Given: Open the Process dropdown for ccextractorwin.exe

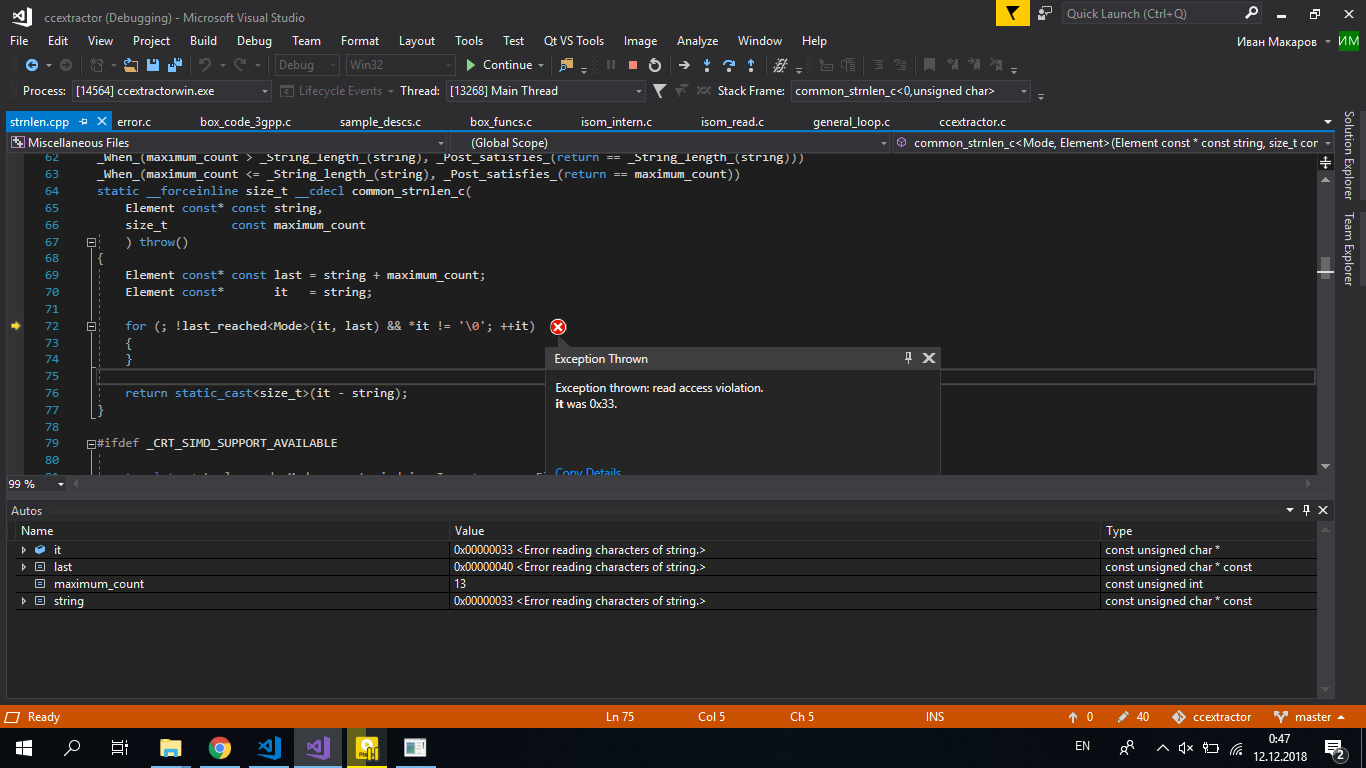Looking at the screenshot, I should click(265, 91).
